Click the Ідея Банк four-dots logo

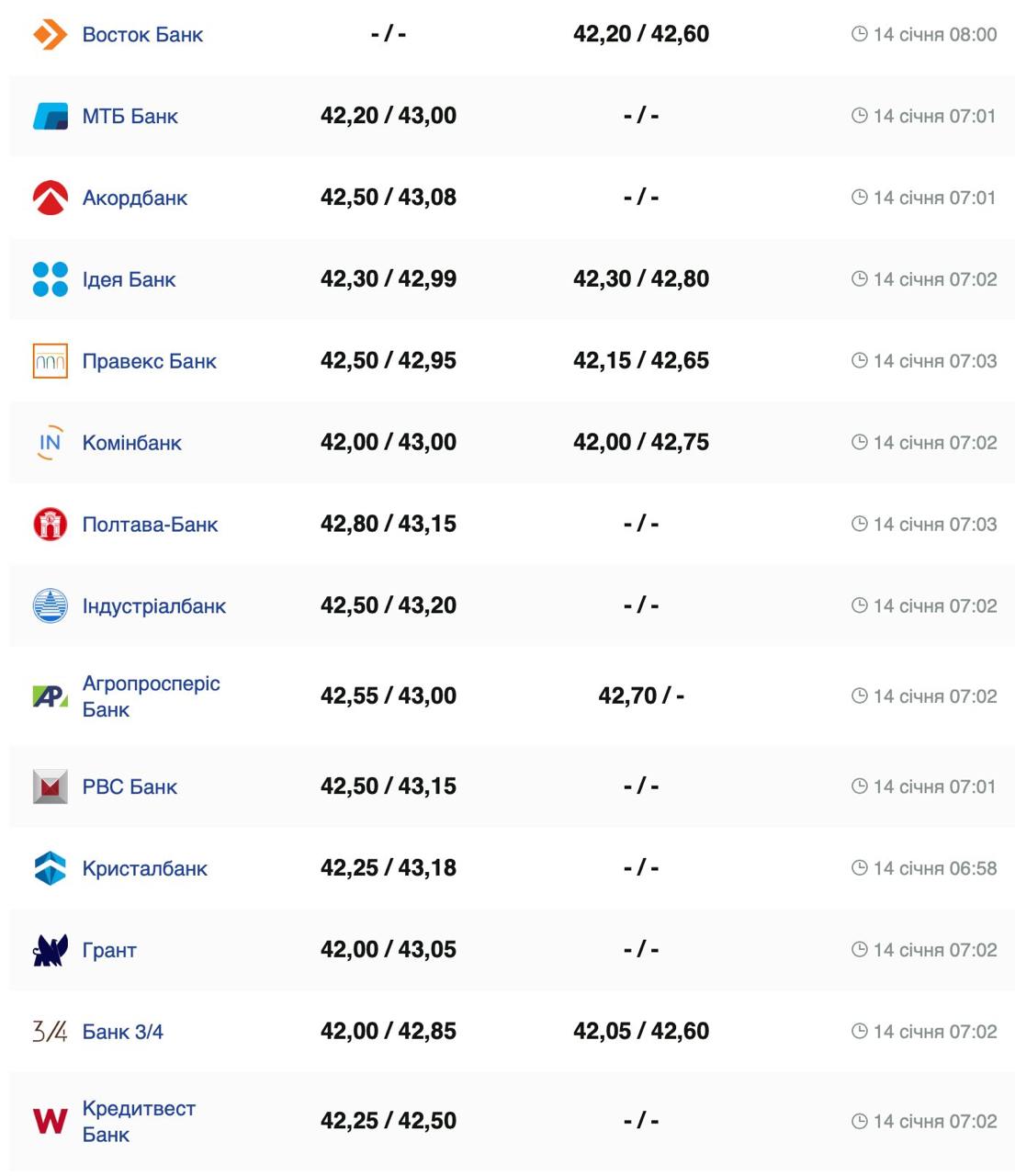click(x=50, y=279)
